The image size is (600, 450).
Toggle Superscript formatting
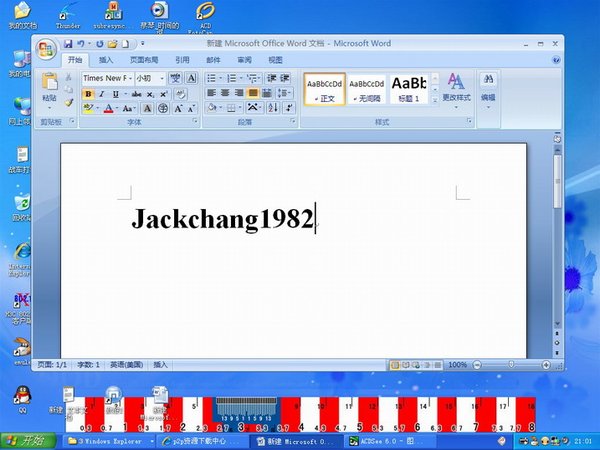click(163, 94)
